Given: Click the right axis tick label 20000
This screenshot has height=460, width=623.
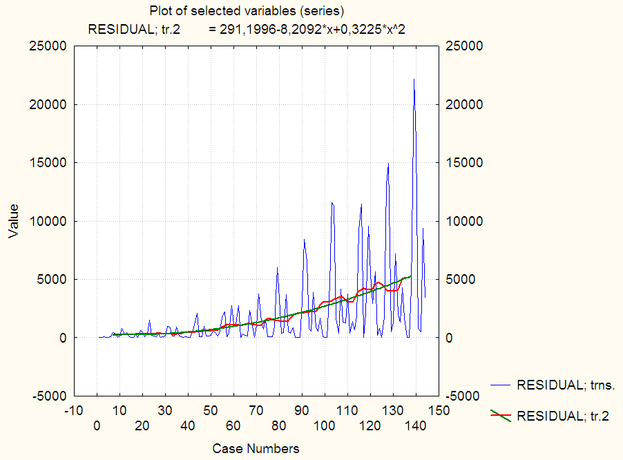Looking at the screenshot, I should [x=464, y=104].
